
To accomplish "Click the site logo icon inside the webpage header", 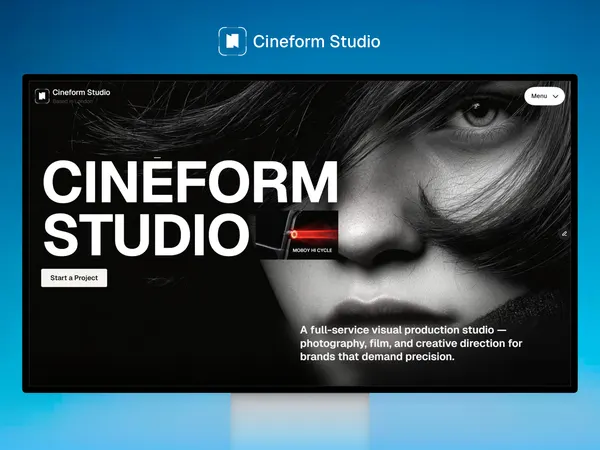I will [x=42, y=96].
